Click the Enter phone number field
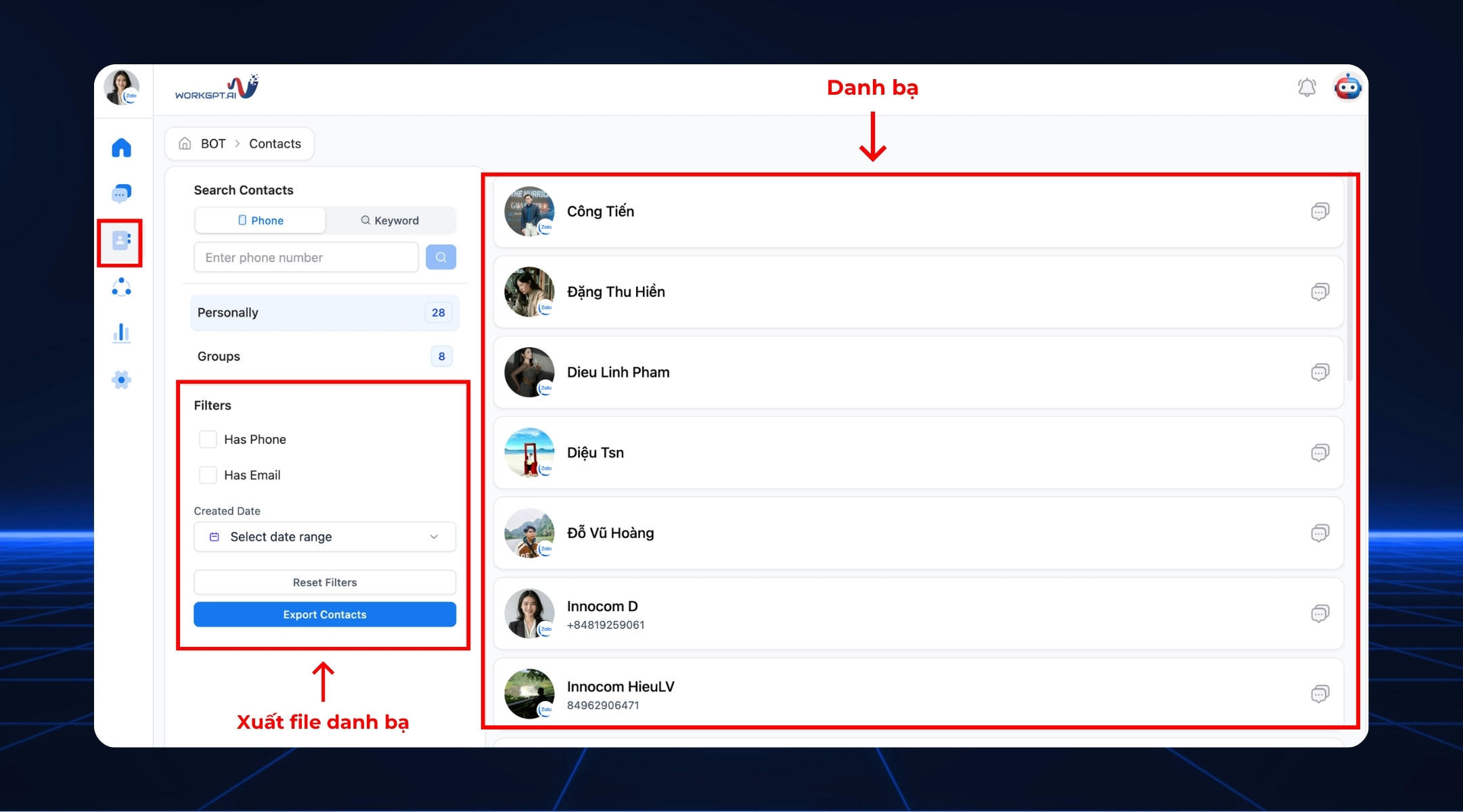The width and height of the screenshot is (1463, 812). click(306, 258)
